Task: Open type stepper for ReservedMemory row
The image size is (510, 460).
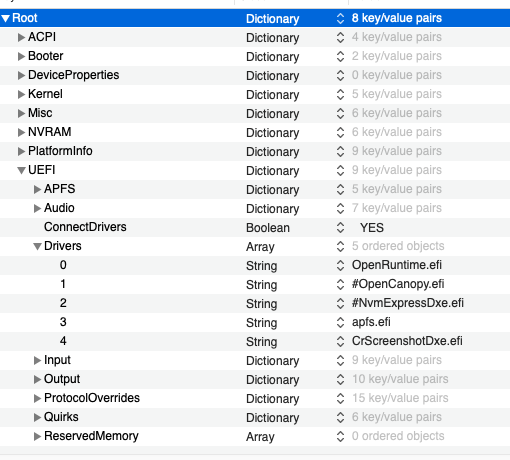Action: (340, 436)
